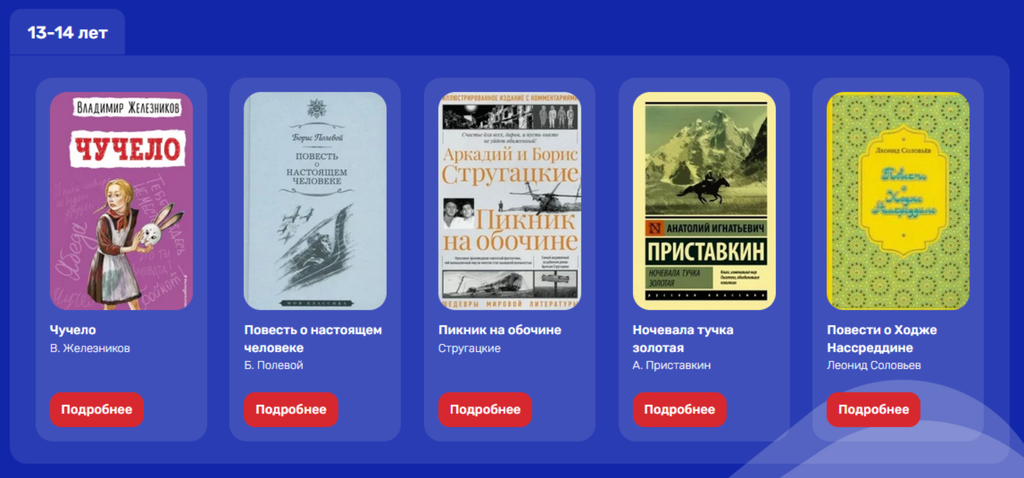Screen dimensions: 1024x478
Task: Open the Ночевала тучка золотая cover
Action: (704, 200)
